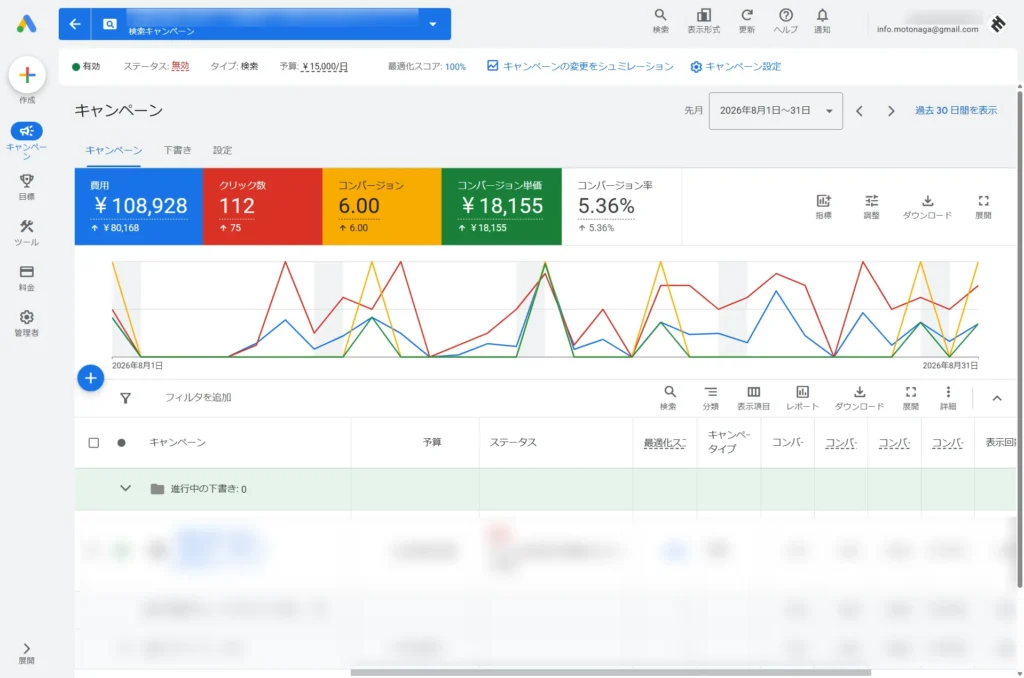The image size is (1024, 678).
Task: Open the 表示項目 columns icon
Action: click(753, 397)
